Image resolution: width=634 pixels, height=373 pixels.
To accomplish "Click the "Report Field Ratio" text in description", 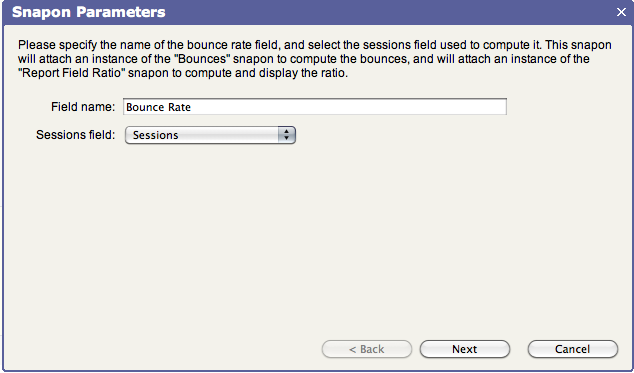I will (x=70, y=74).
